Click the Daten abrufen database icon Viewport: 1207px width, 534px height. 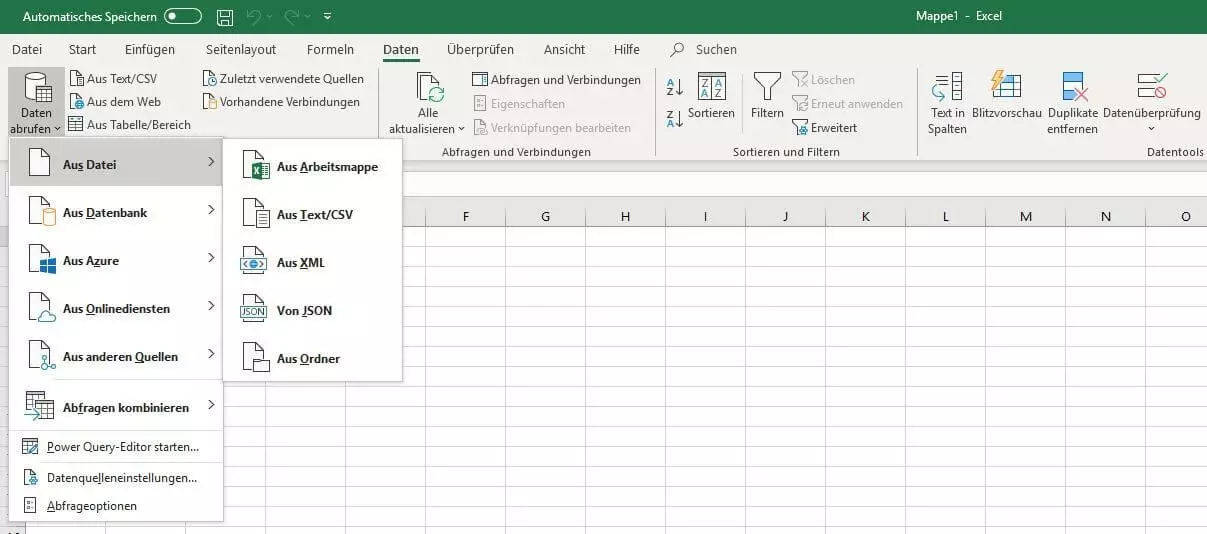[38, 89]
